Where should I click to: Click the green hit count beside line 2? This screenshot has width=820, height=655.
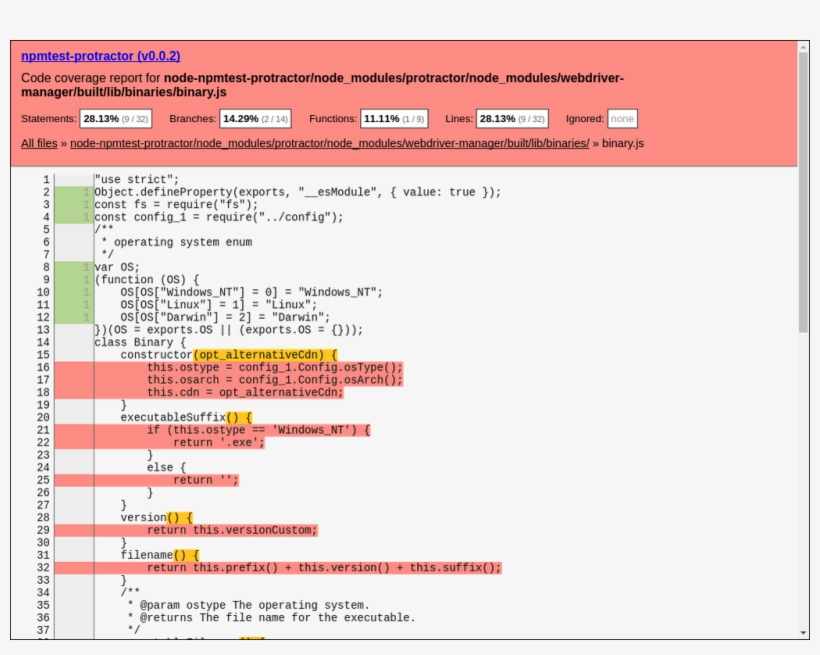point(87,192)
